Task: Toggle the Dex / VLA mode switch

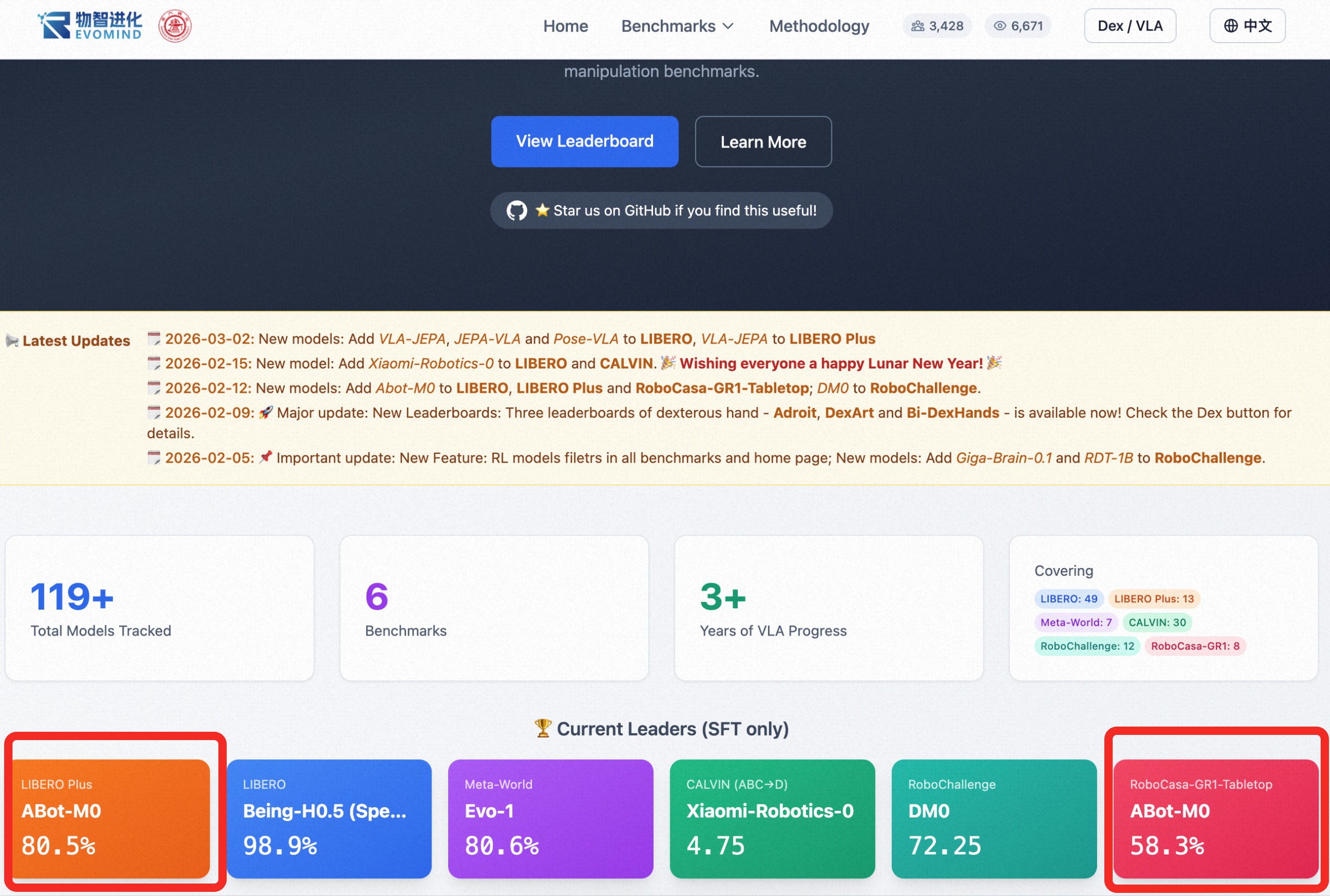Action: tap(1129, 25)
